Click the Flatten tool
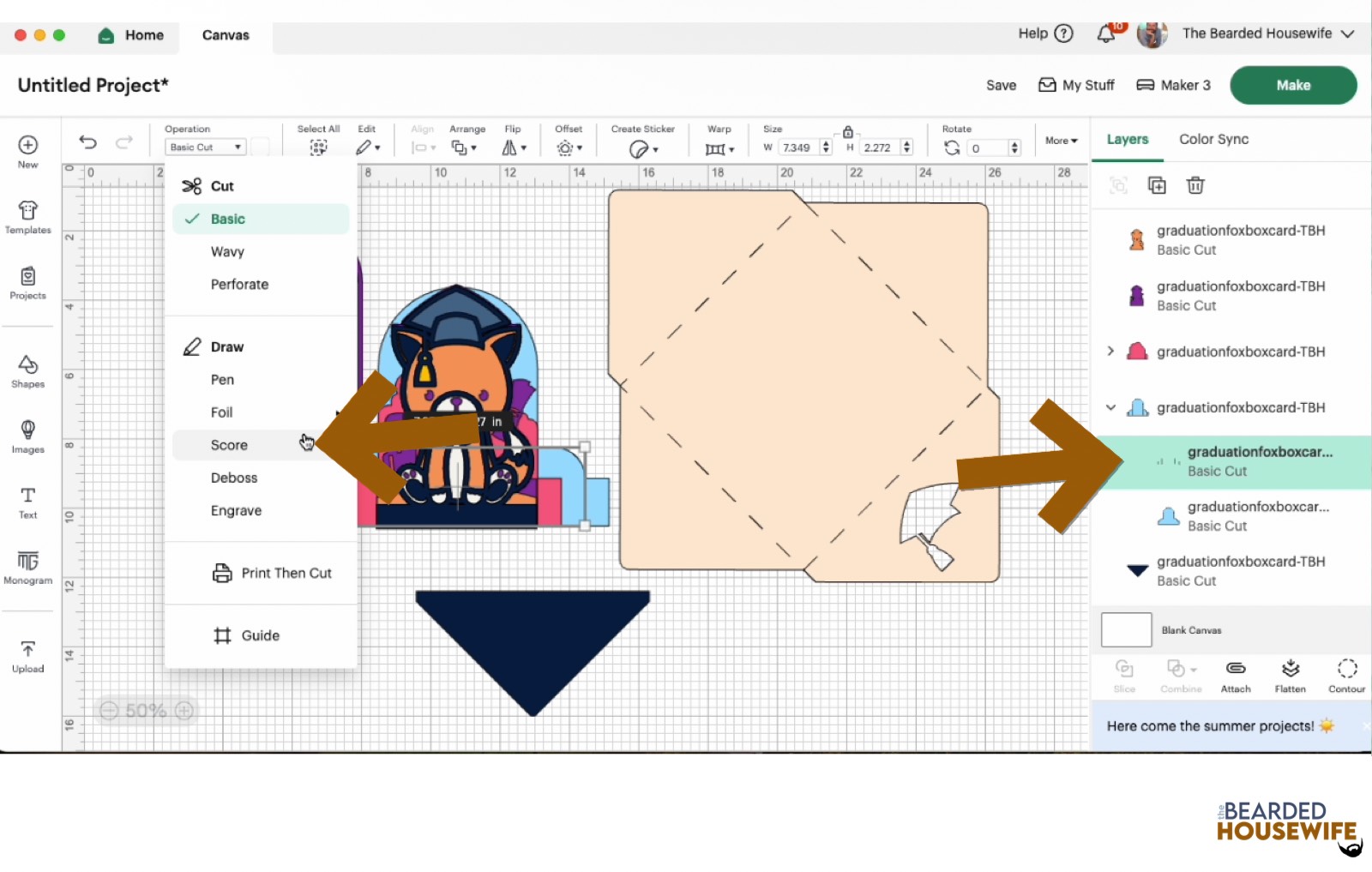 [1290, 675]
